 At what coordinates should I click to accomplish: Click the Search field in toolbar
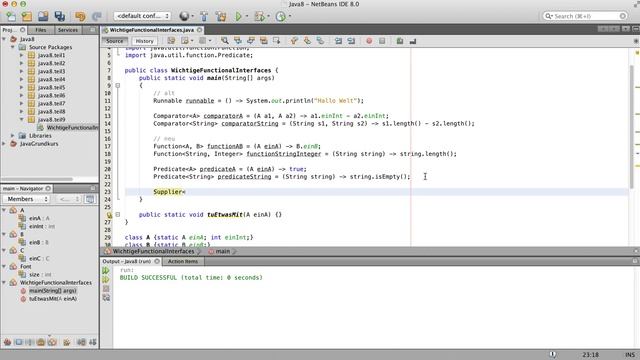pos(584,16)
